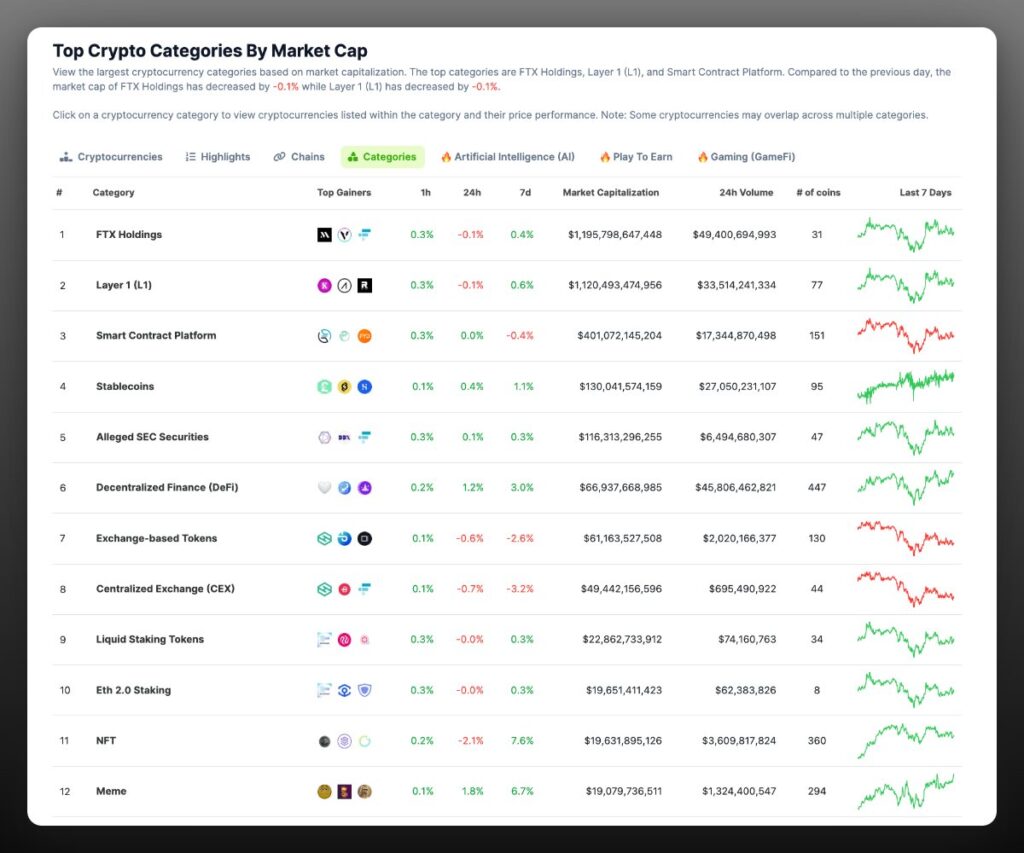This screenshot has width=1024, height=853.
Task: Click black gainer icon in Exchange-based Tokens row
Action: click(365, 538)
